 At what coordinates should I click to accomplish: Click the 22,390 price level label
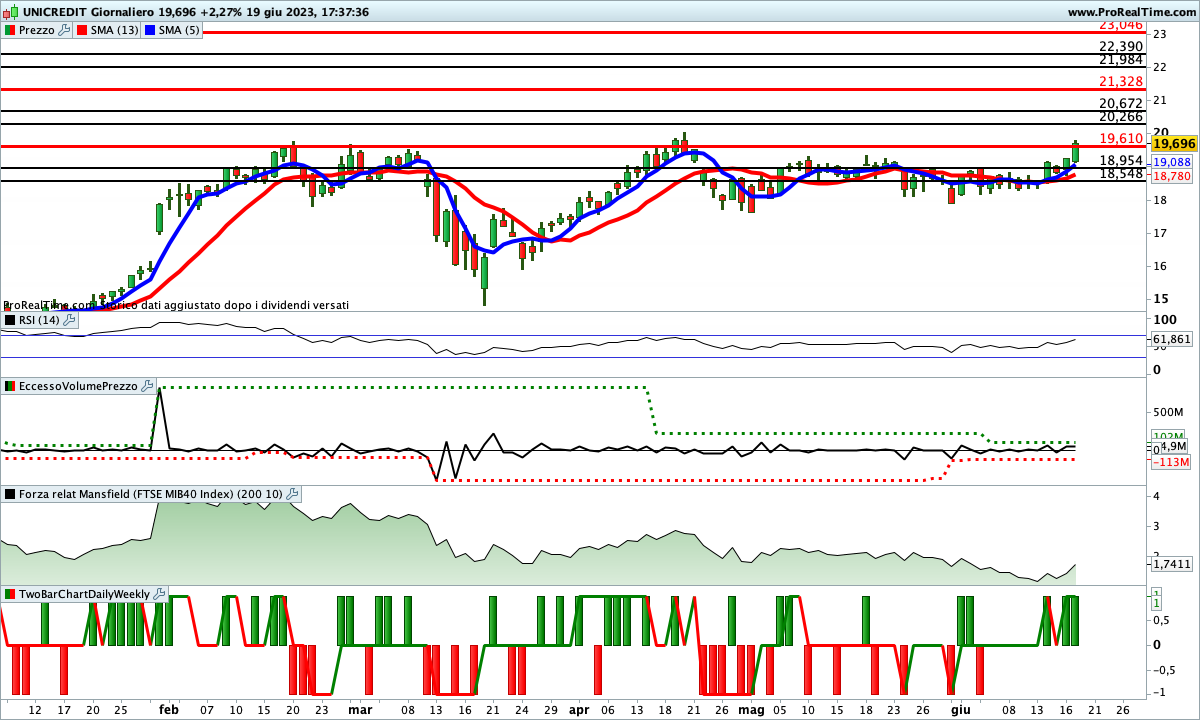click(1120, 46)
